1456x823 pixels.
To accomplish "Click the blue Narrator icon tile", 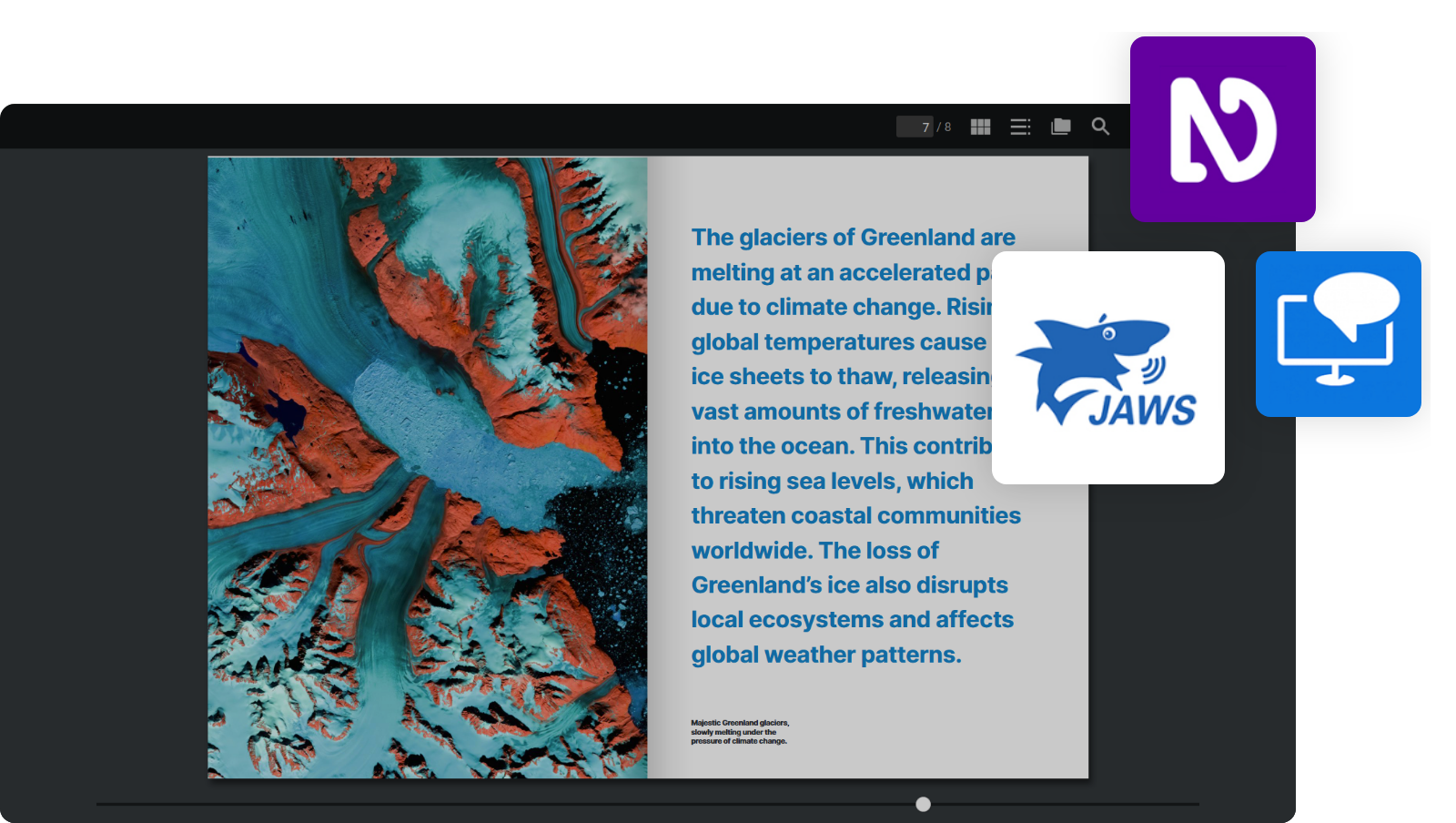I will click(1338, 334).
